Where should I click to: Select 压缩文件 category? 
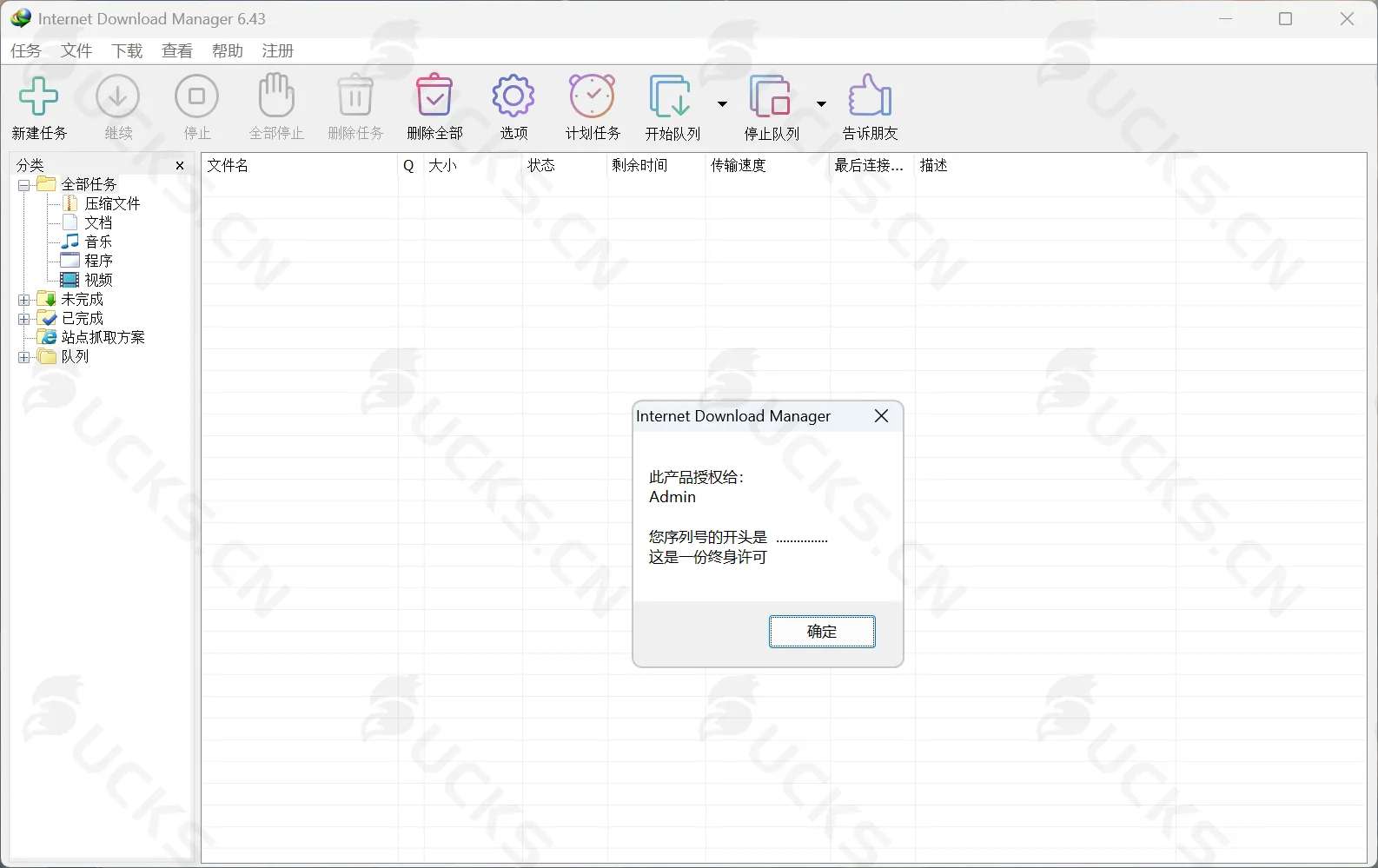tap(112, 203)
